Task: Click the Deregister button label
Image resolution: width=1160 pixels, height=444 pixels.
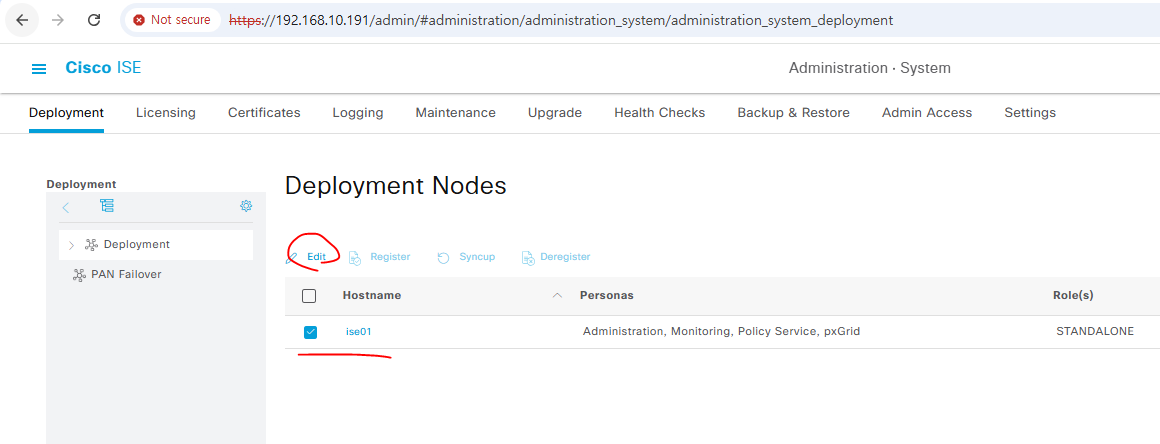Action: tap(565, 257)
